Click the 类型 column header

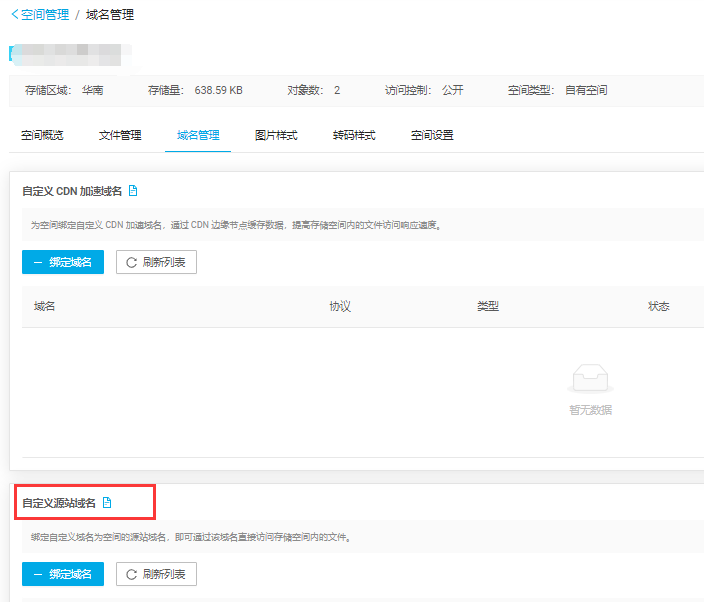coord(488,306)
